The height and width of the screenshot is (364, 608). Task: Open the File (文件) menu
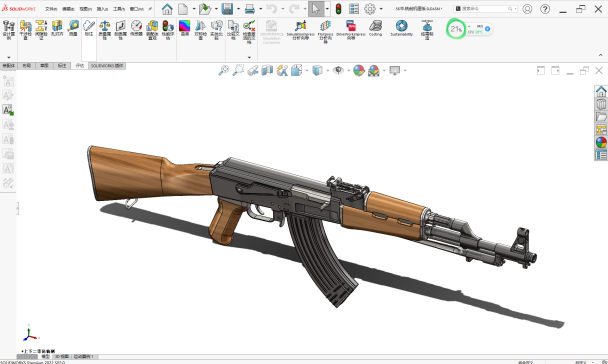point(51,9)
